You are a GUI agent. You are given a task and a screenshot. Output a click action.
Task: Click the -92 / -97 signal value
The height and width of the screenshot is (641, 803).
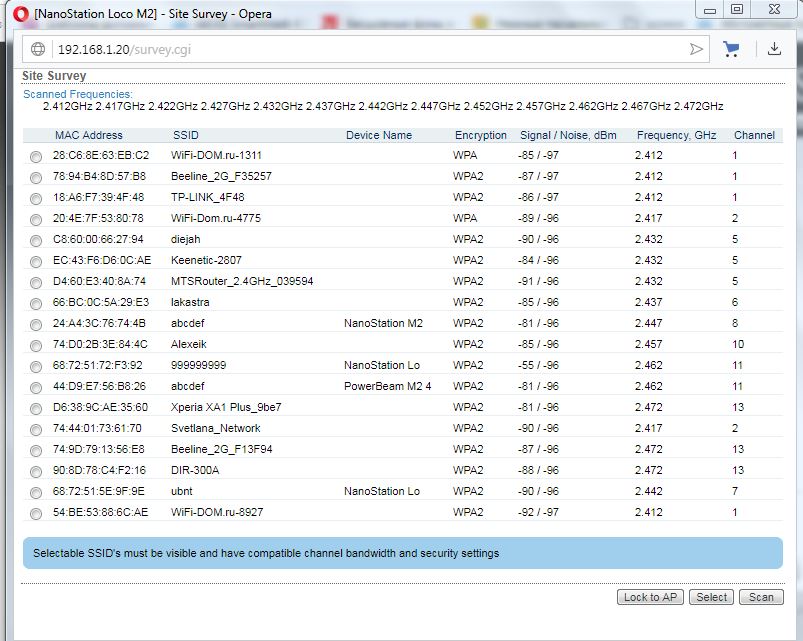click(538, 512)
